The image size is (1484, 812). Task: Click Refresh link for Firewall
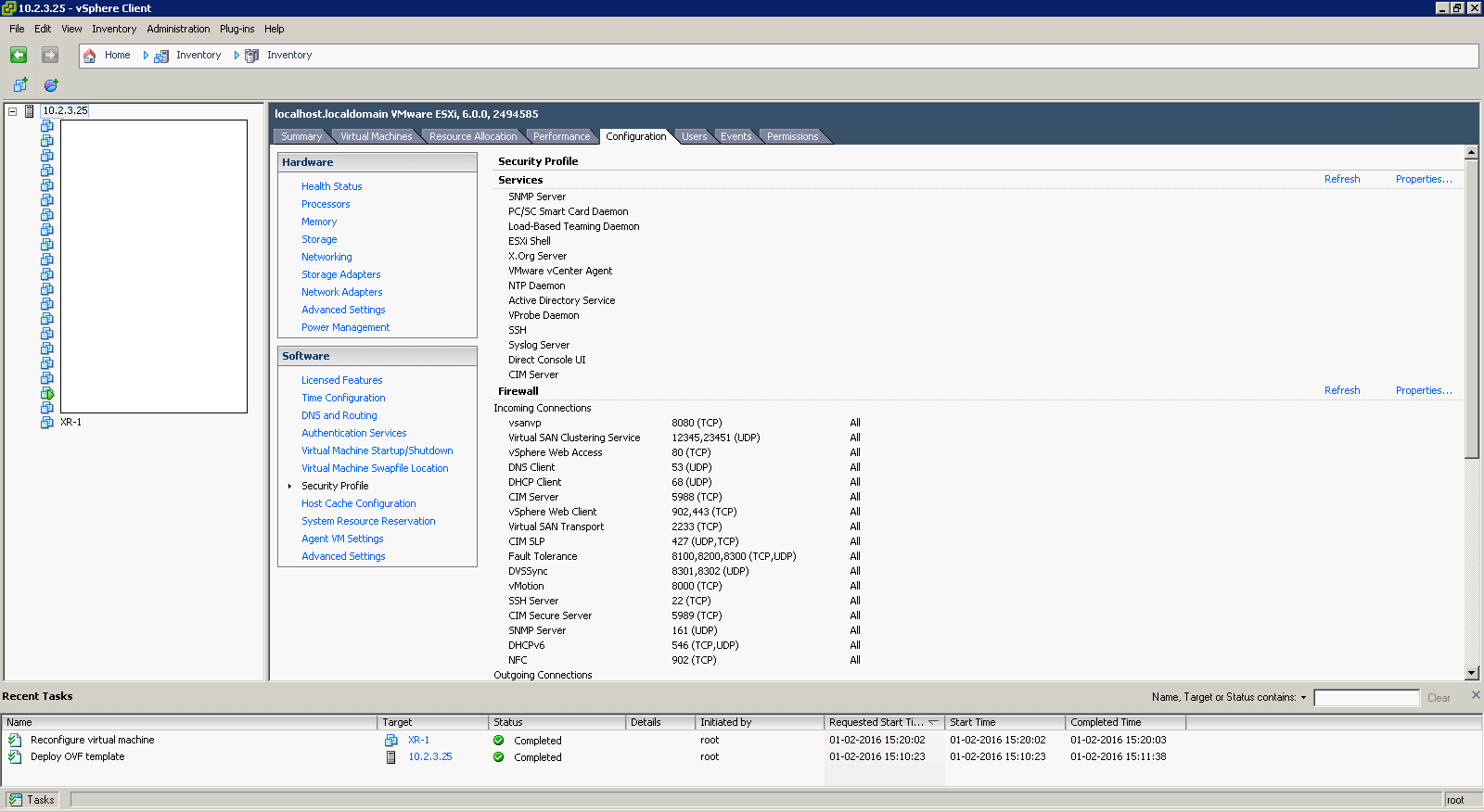1342,391
